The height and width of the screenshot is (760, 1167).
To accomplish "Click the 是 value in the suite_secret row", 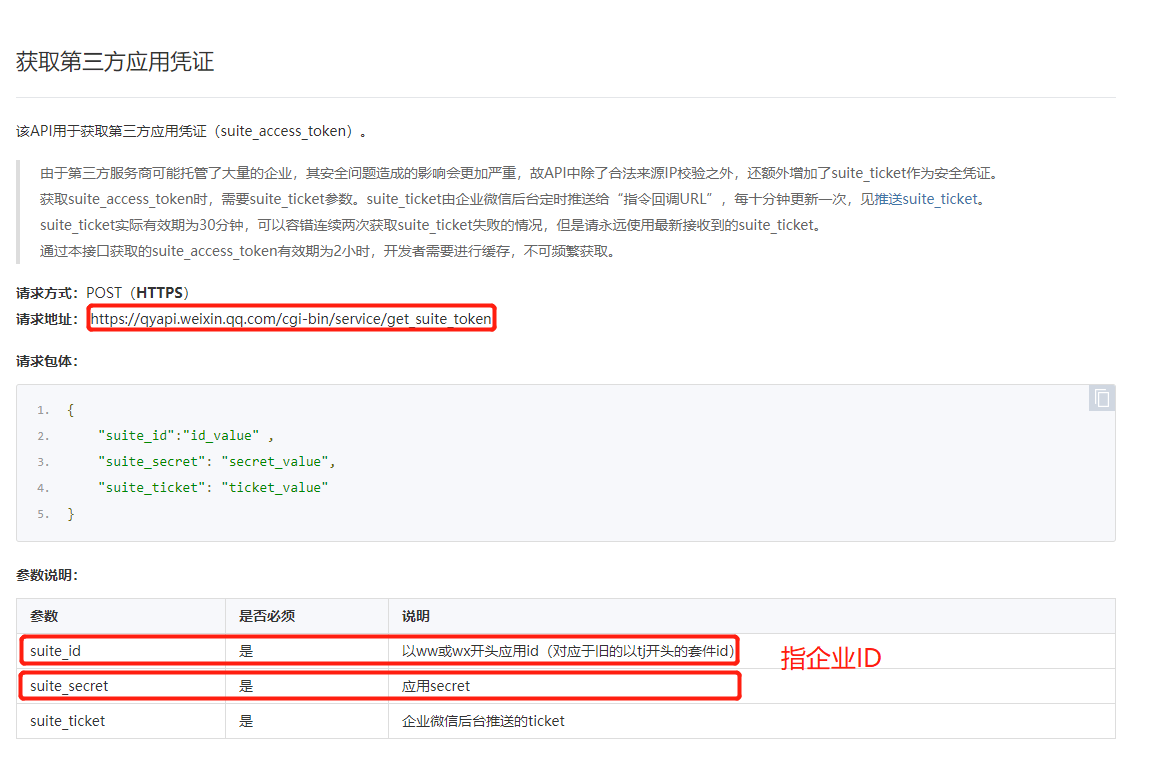I will [x=246, y=686].
